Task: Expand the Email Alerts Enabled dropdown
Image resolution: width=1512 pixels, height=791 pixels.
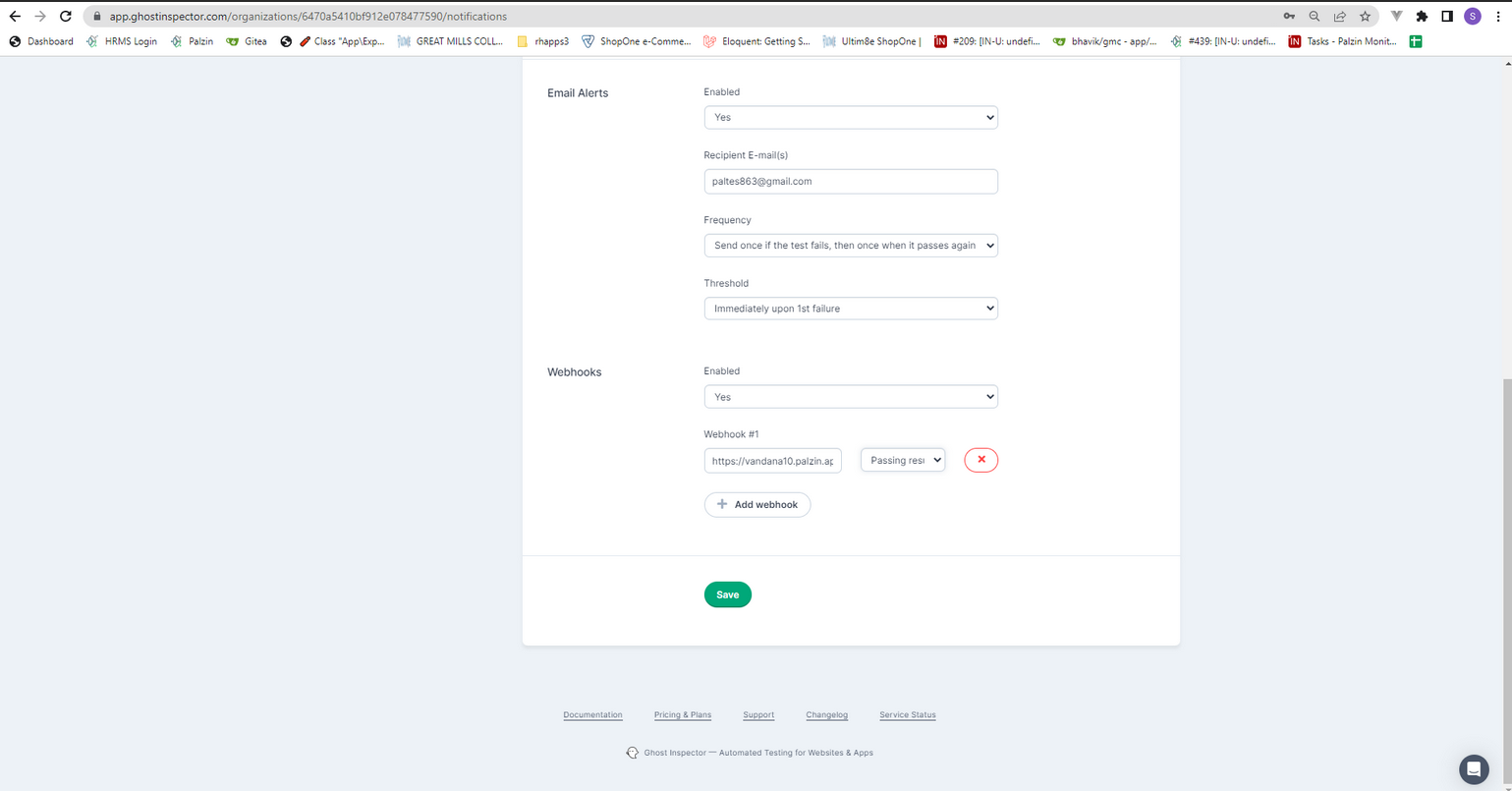Action: (851, 117)
